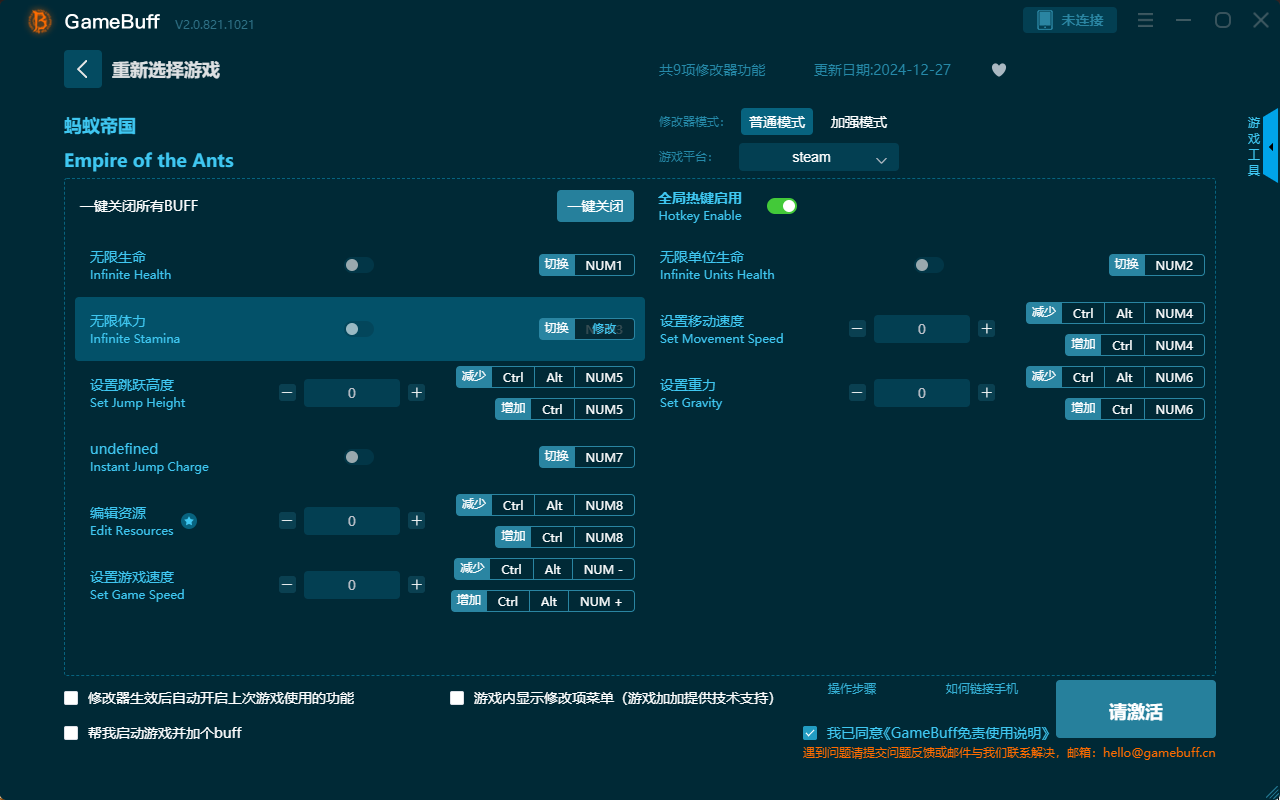This screenshot has height=800, width=1280.
Task: Click the 减少 NUM5 jump height hotkey
Action: click(x=546, y=377)
